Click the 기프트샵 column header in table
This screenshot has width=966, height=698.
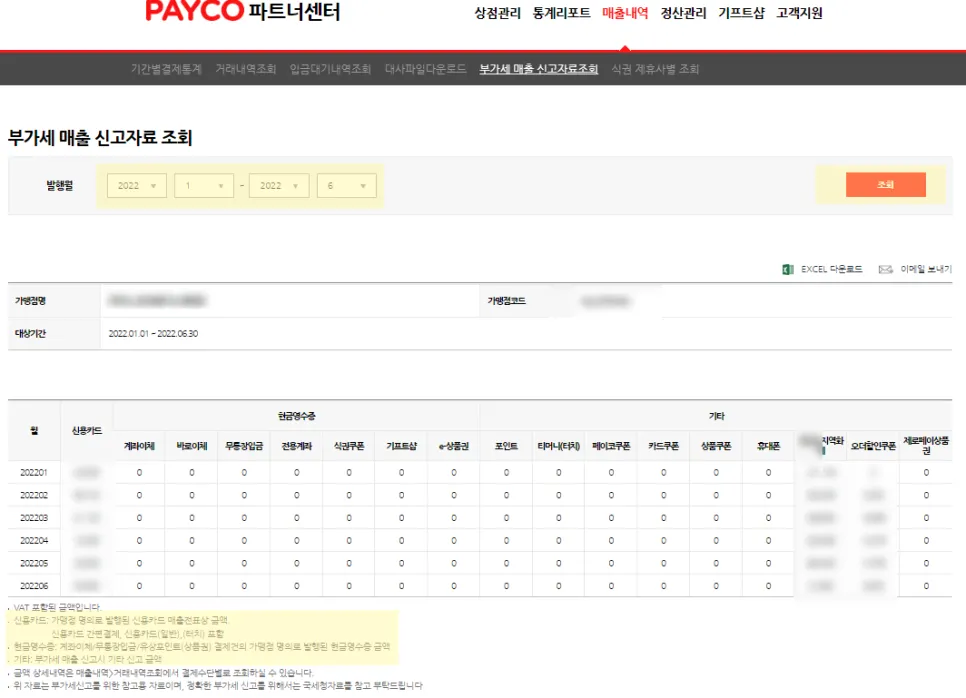point(401,446)
